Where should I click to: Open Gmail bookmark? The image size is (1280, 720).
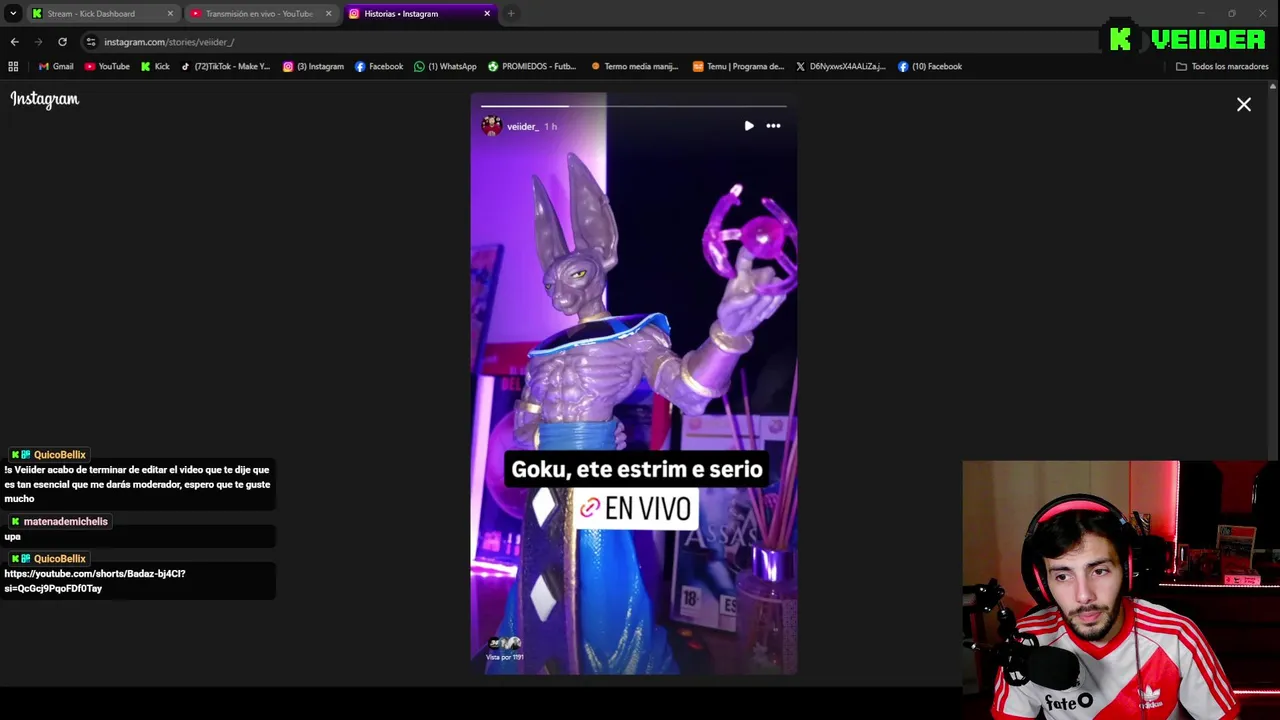[x=56, y=67]
